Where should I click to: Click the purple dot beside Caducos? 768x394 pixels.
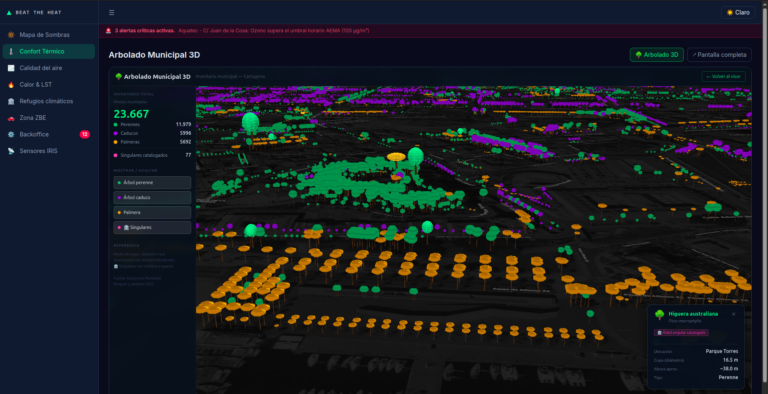coord(116,133)
